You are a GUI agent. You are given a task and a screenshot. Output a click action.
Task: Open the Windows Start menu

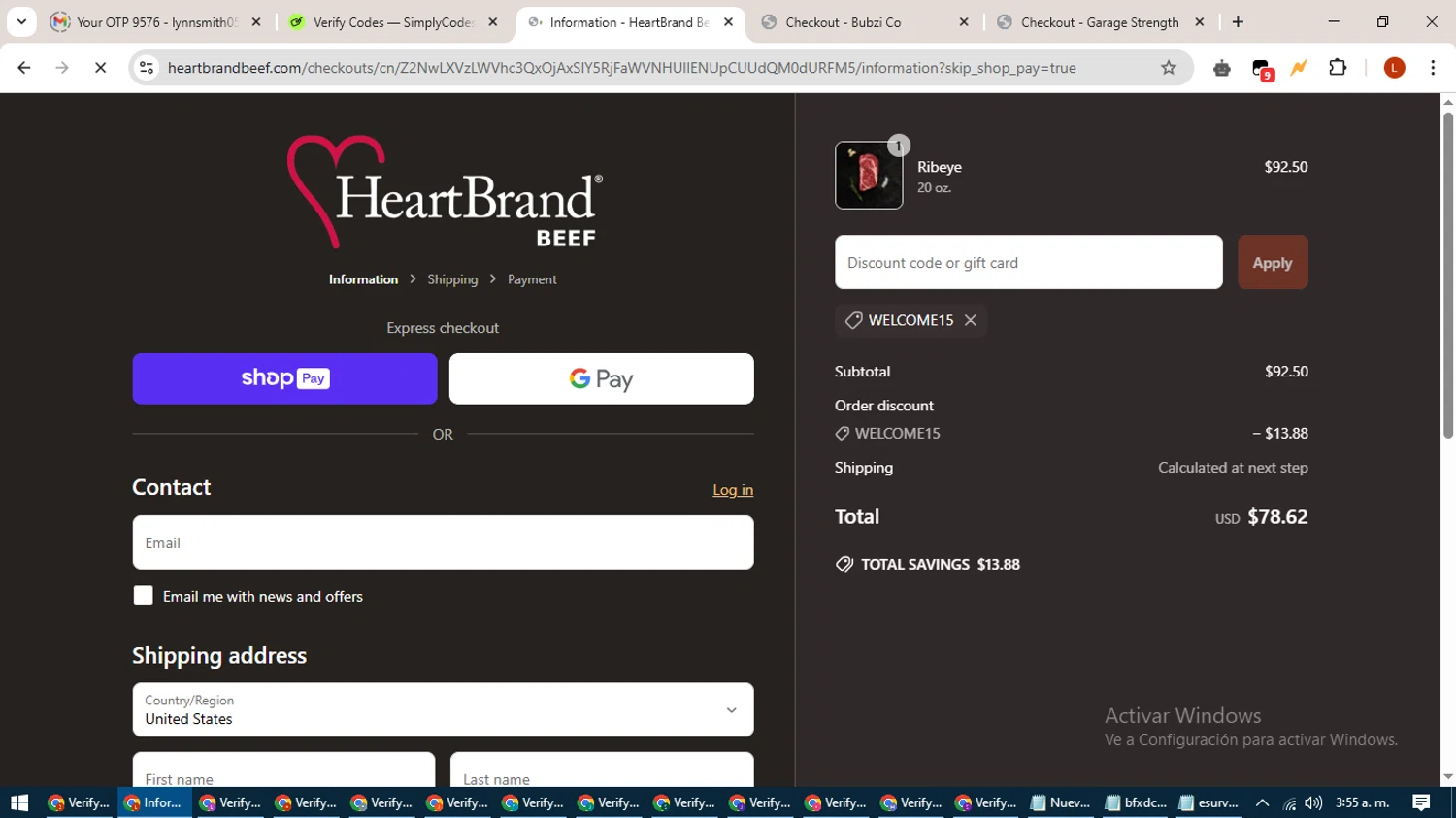pos(19,802)
